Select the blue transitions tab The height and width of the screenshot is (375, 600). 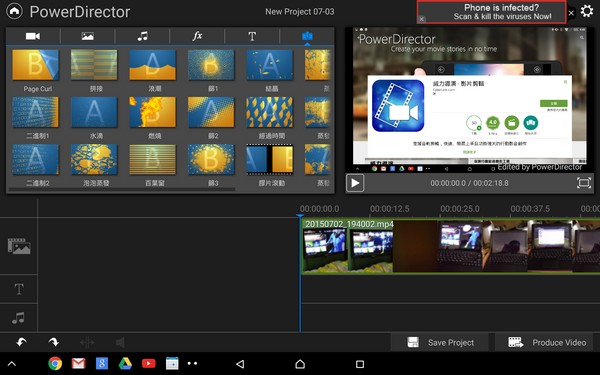[x=307, y=36]
